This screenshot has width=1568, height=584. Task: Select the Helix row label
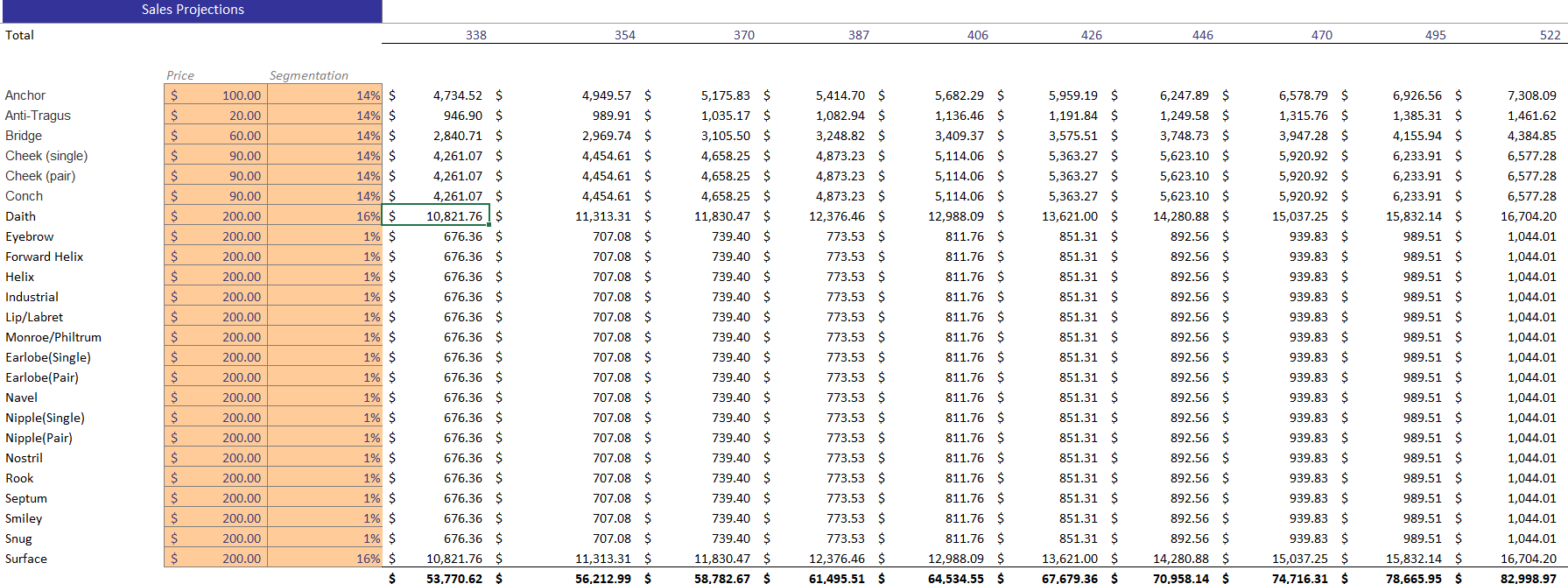pos(20,277)
